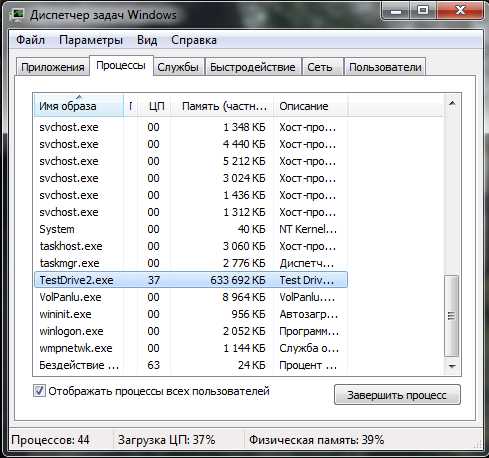
Task: Switch to the Приложения tab
Action: 53,67
